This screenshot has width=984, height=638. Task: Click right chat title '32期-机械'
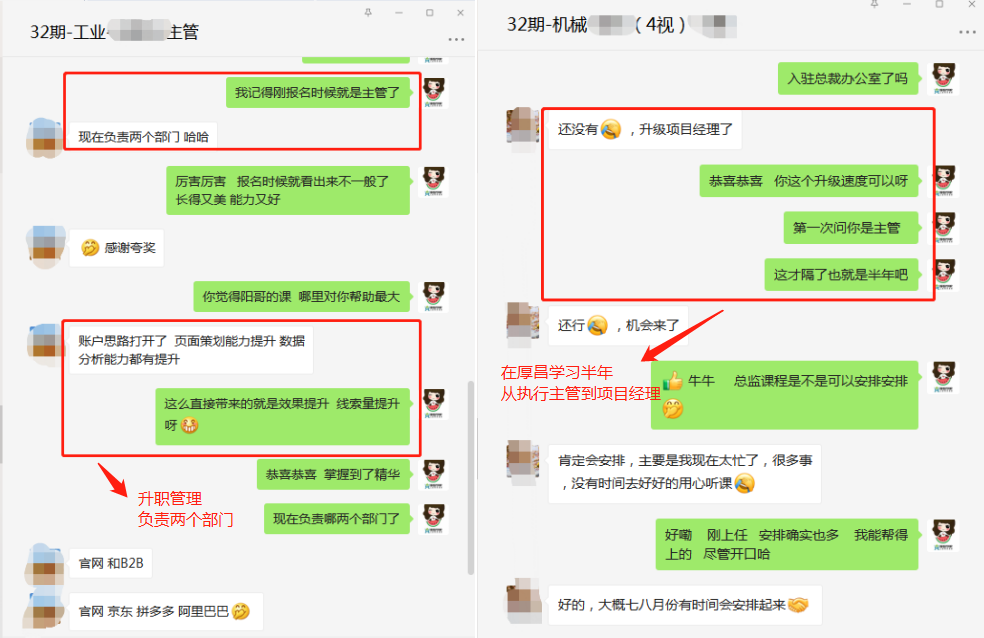(547, 24)
